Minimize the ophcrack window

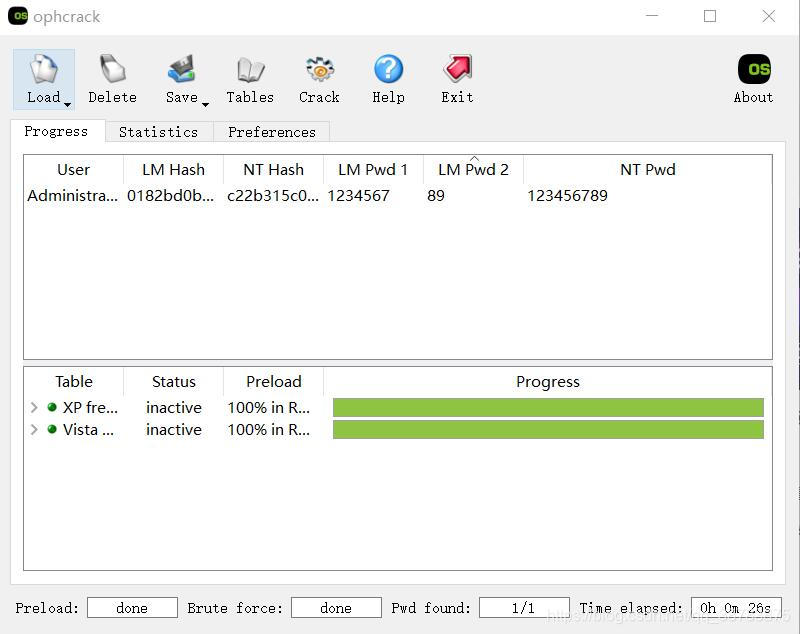pos(652,16)
